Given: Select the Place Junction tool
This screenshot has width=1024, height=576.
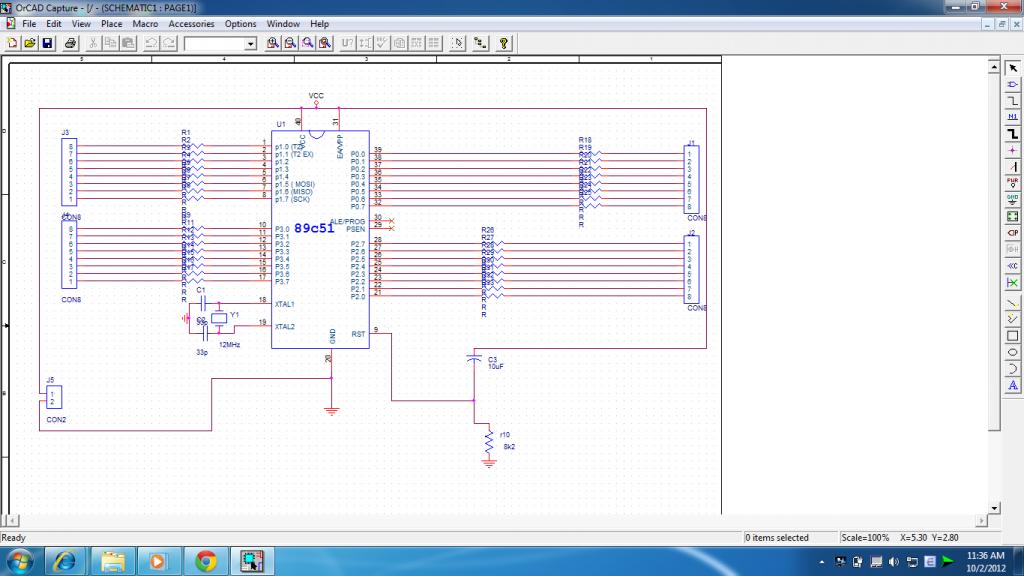Looking at the screenshot, I should pyautogui.click(x=1012, y=150).
